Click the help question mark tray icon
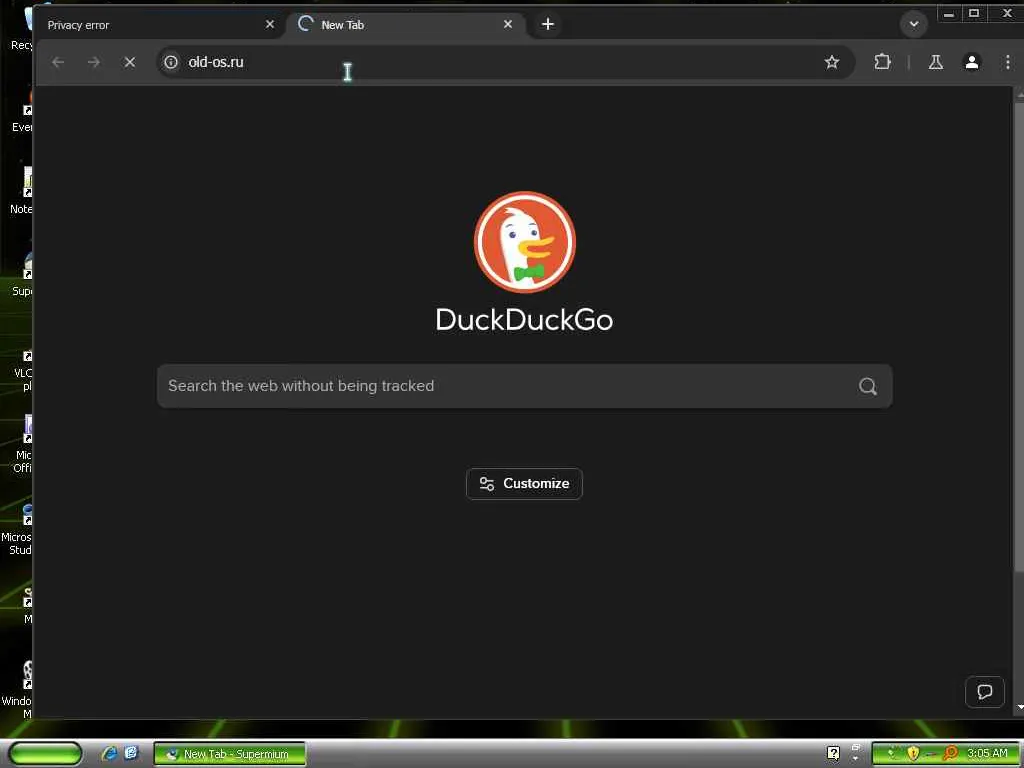Viewport: 1024px width, 768px height. 833,754
